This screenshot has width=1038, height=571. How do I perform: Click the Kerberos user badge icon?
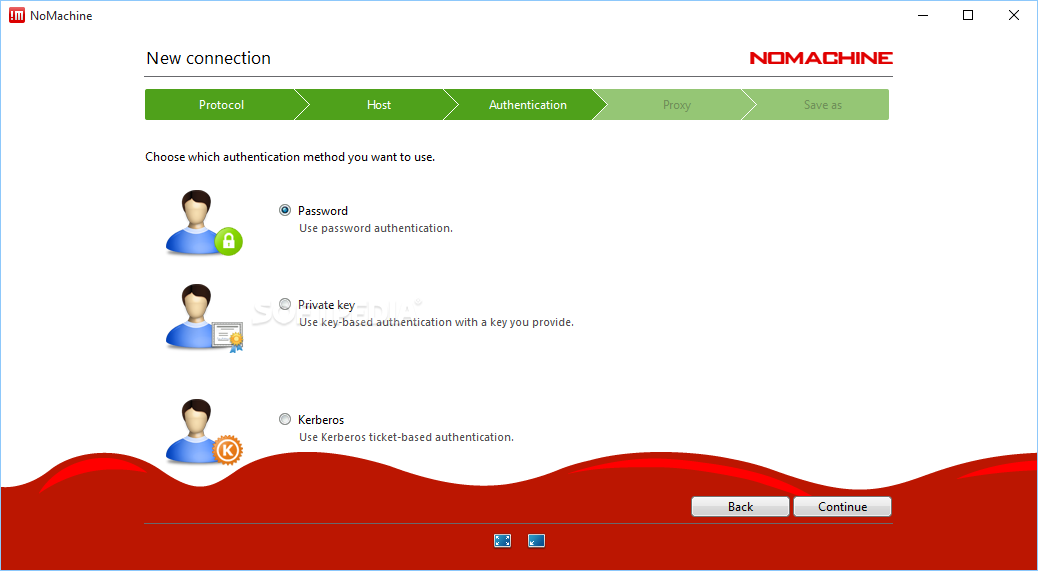coord(204,431)
